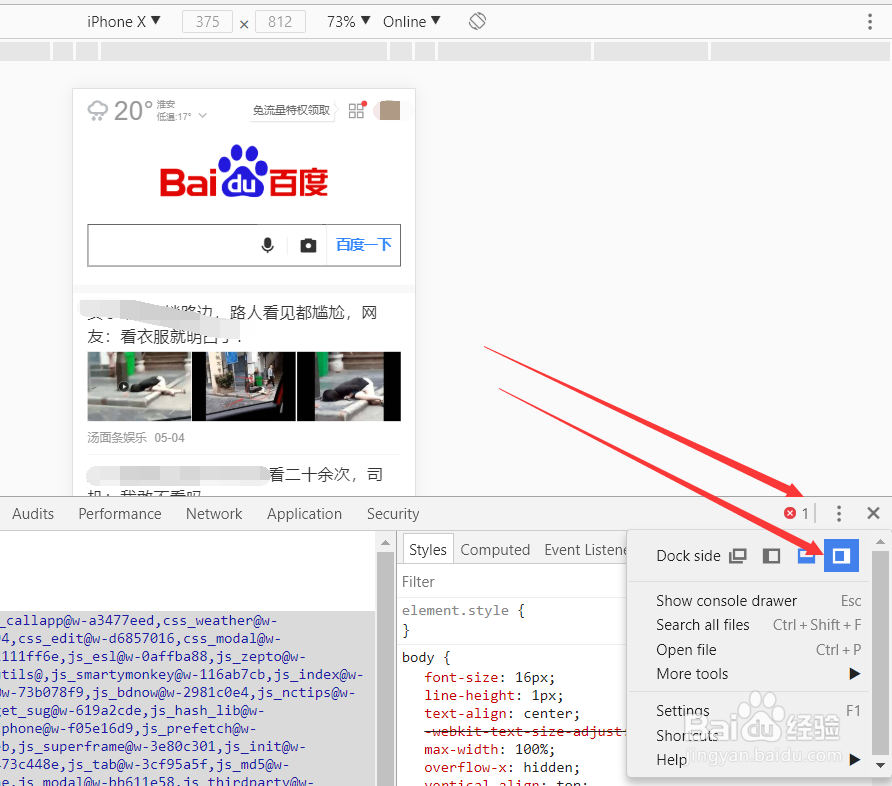Dock DevTools to the right
Image resolution: width=892 pixels, height=786 pixels.
click(841, 555)
